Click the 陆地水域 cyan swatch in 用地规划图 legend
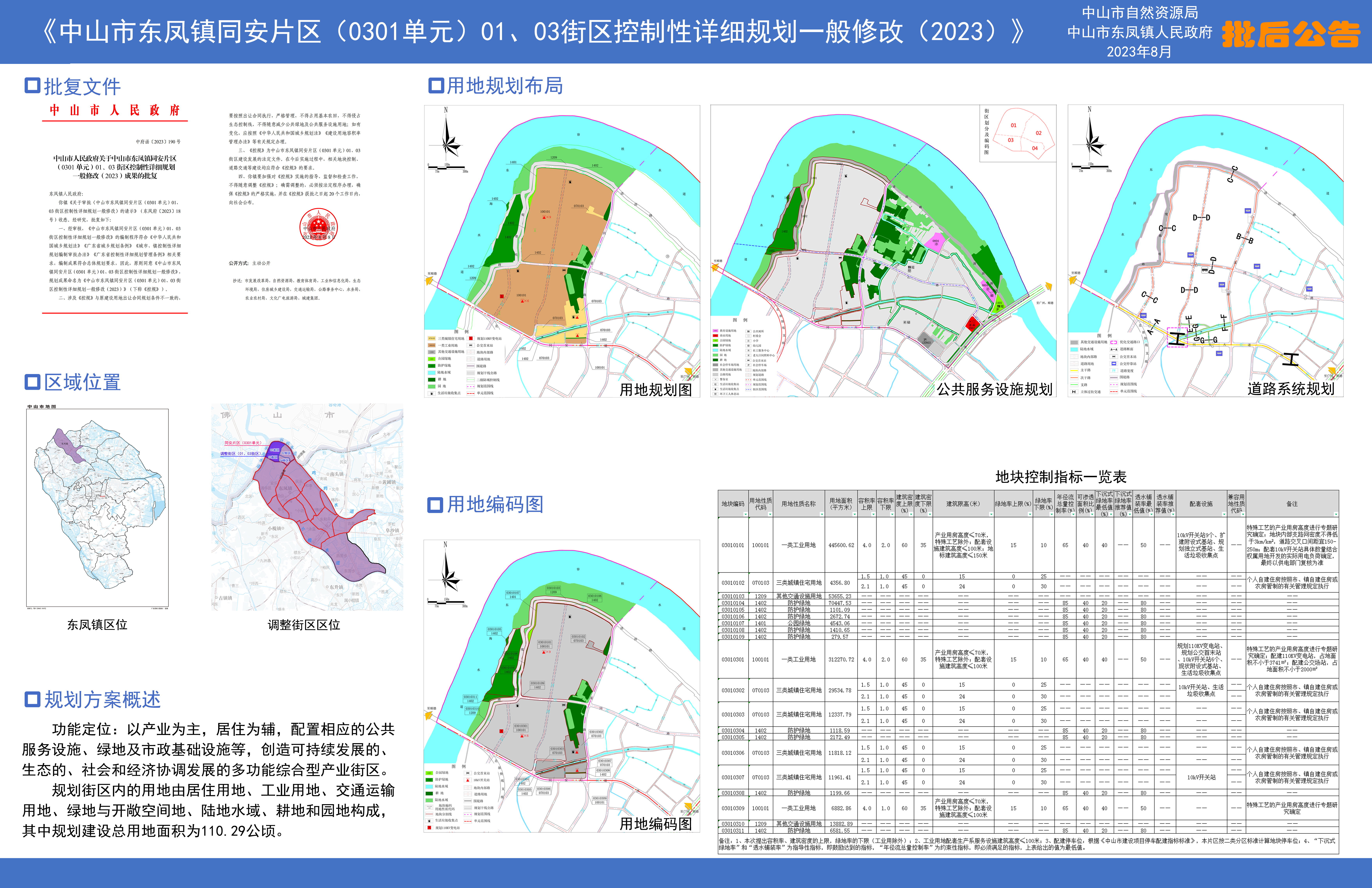Image resolution: width=1372 pixels, height=888 pixels. click(432, 373)
